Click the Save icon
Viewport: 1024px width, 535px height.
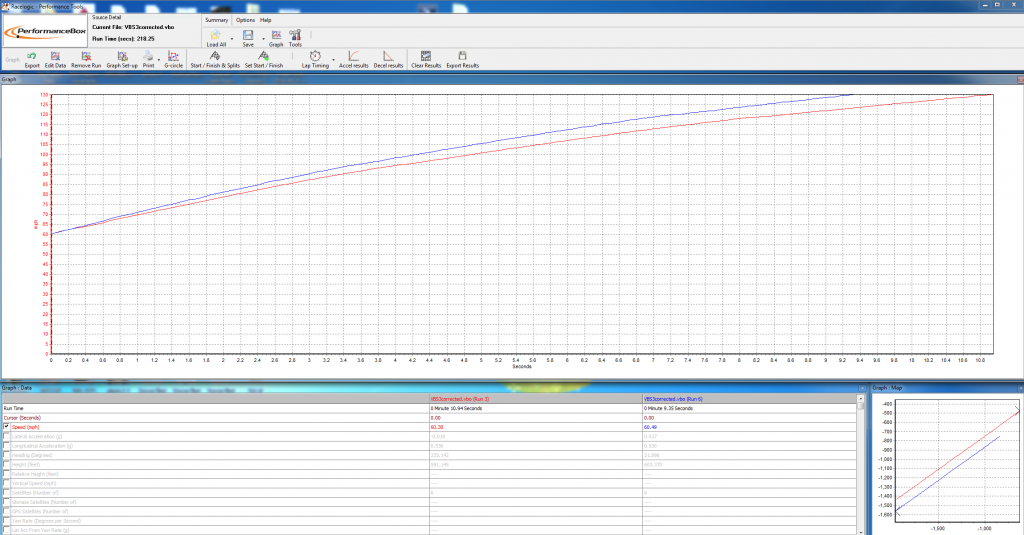tap(248, 35)
